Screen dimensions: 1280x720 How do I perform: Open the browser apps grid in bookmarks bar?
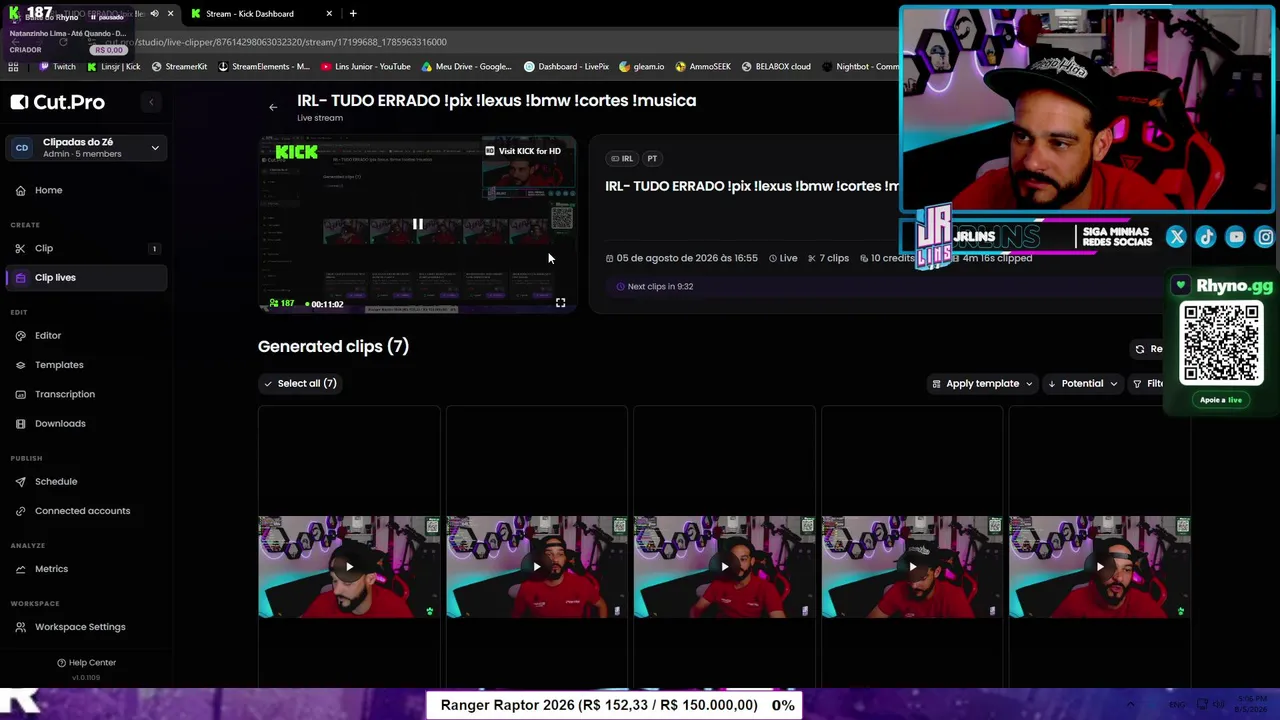pos(13,67)
